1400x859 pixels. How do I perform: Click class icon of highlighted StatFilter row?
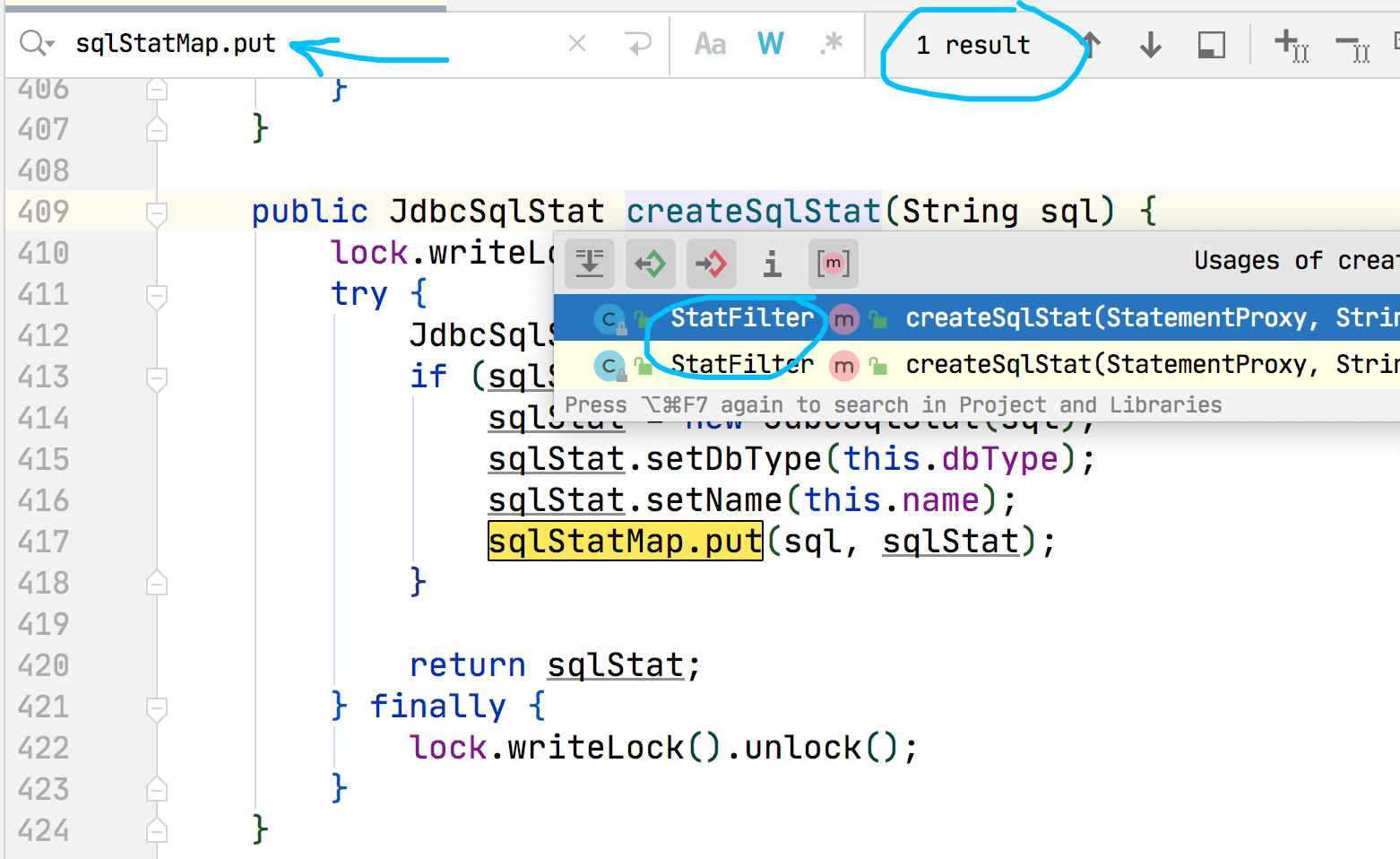(x=609, y=318)
